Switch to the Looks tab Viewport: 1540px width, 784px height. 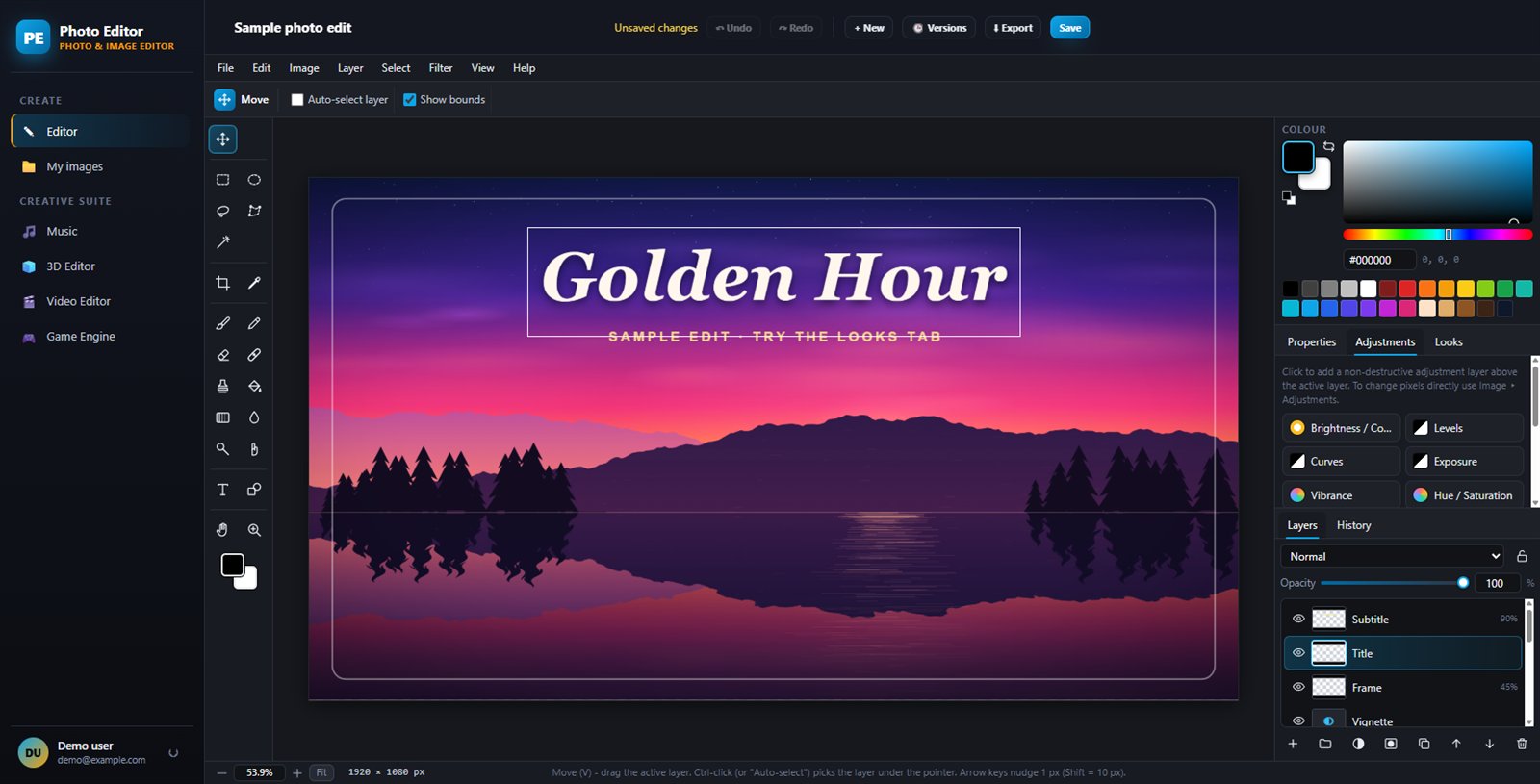pos(1449,342)
